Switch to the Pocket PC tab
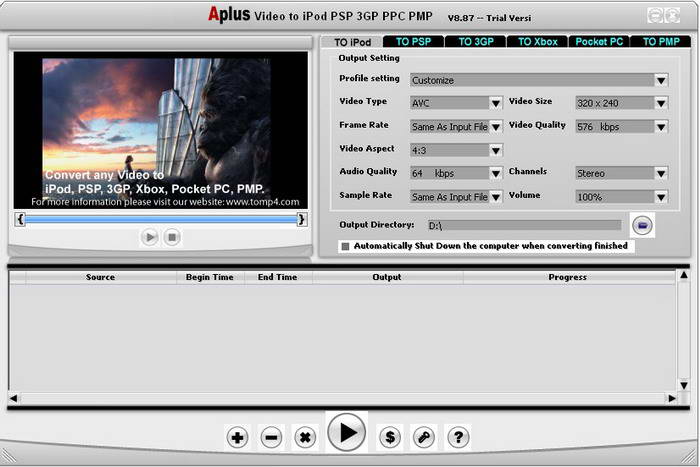This screenshot has height=467, width=700. pos(599,42)
